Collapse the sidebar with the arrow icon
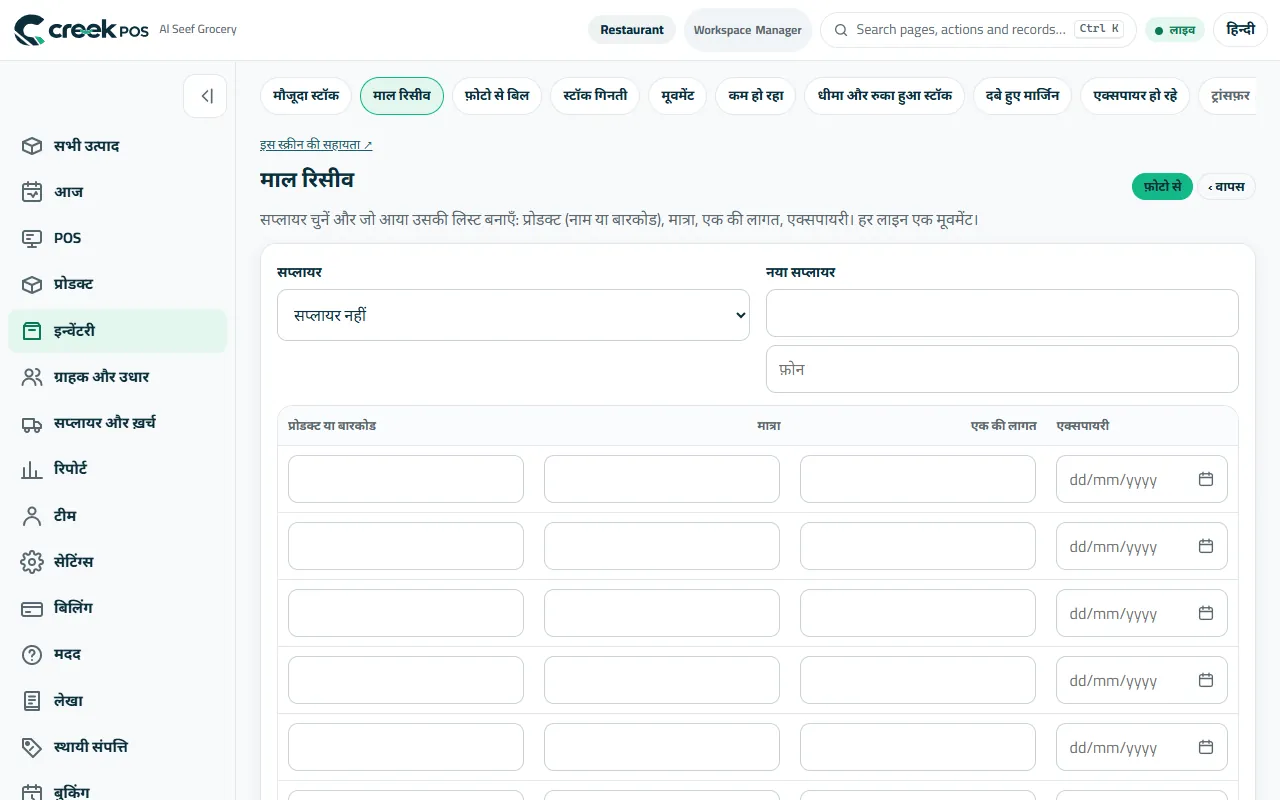 205,96
